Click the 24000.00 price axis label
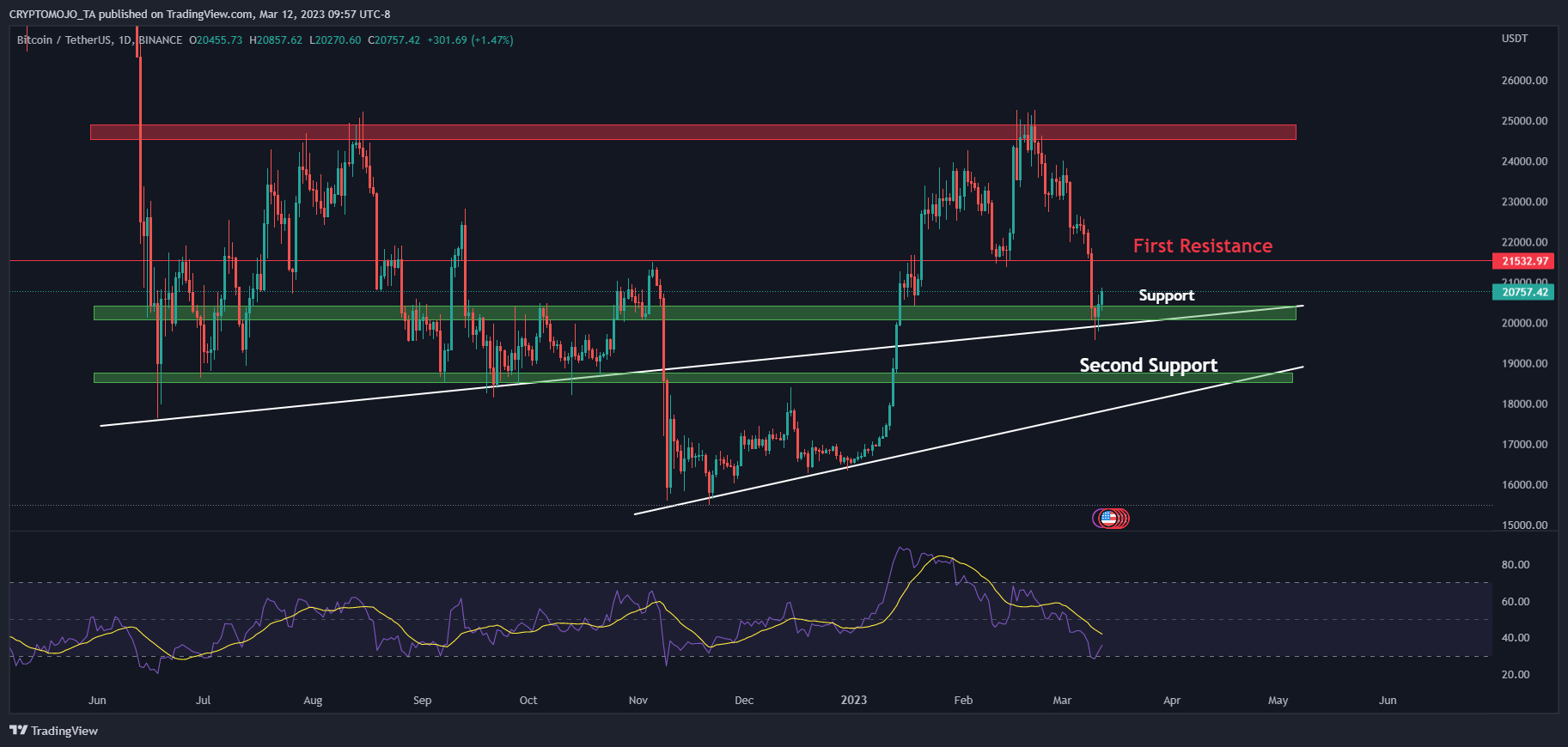Screen dimensions: 1568x747 pos(1524,161)
